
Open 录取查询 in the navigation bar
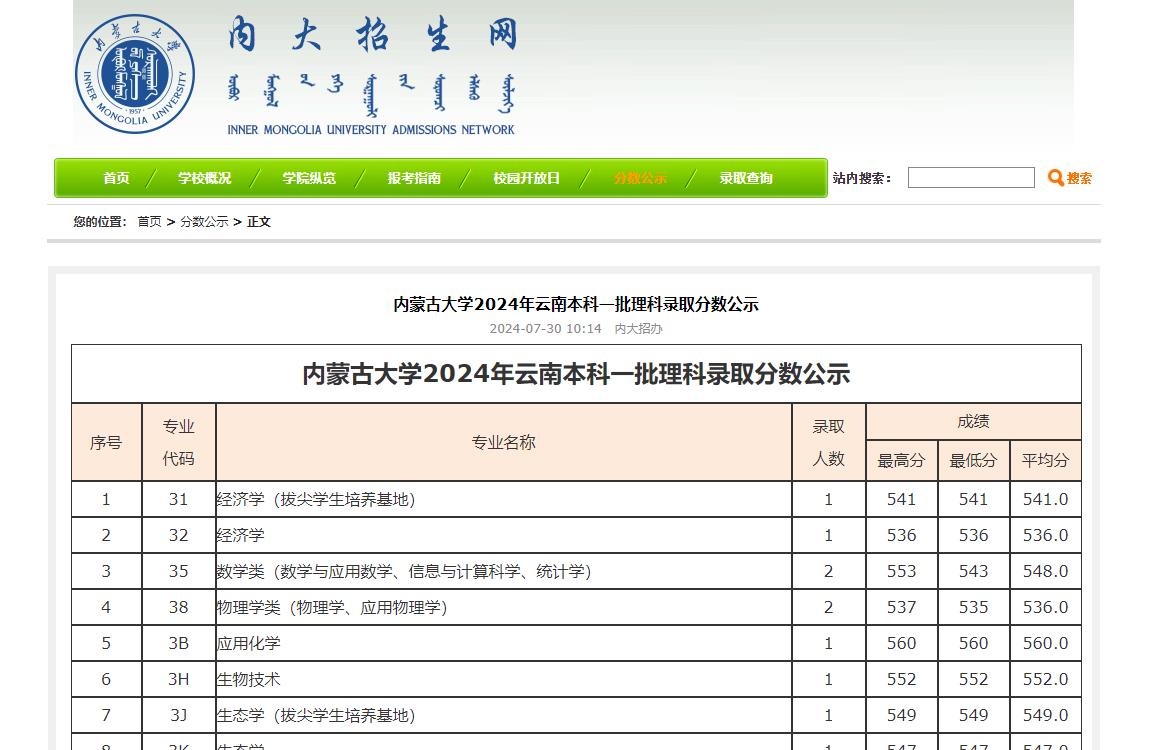point(746,178)
